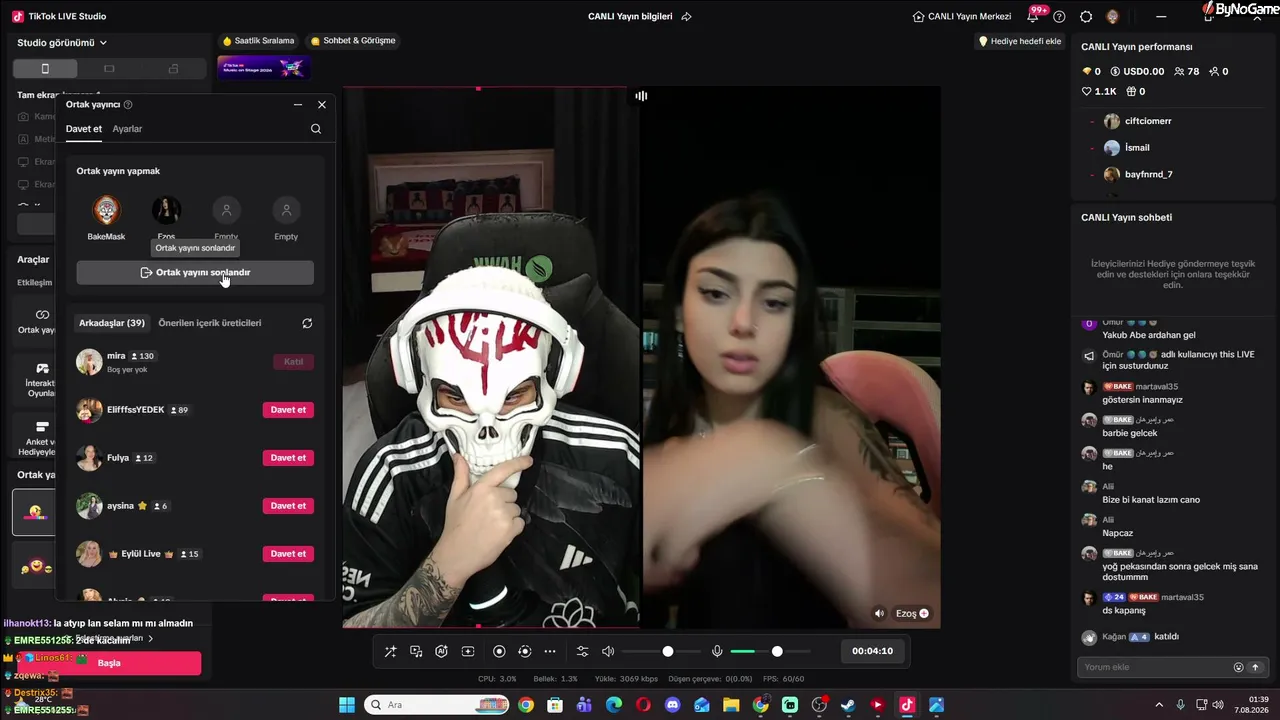The image size is (1280, 720).
Task: Open the emoji picker in comment box
Action: pyautogui.click(x=1238, y=667)
